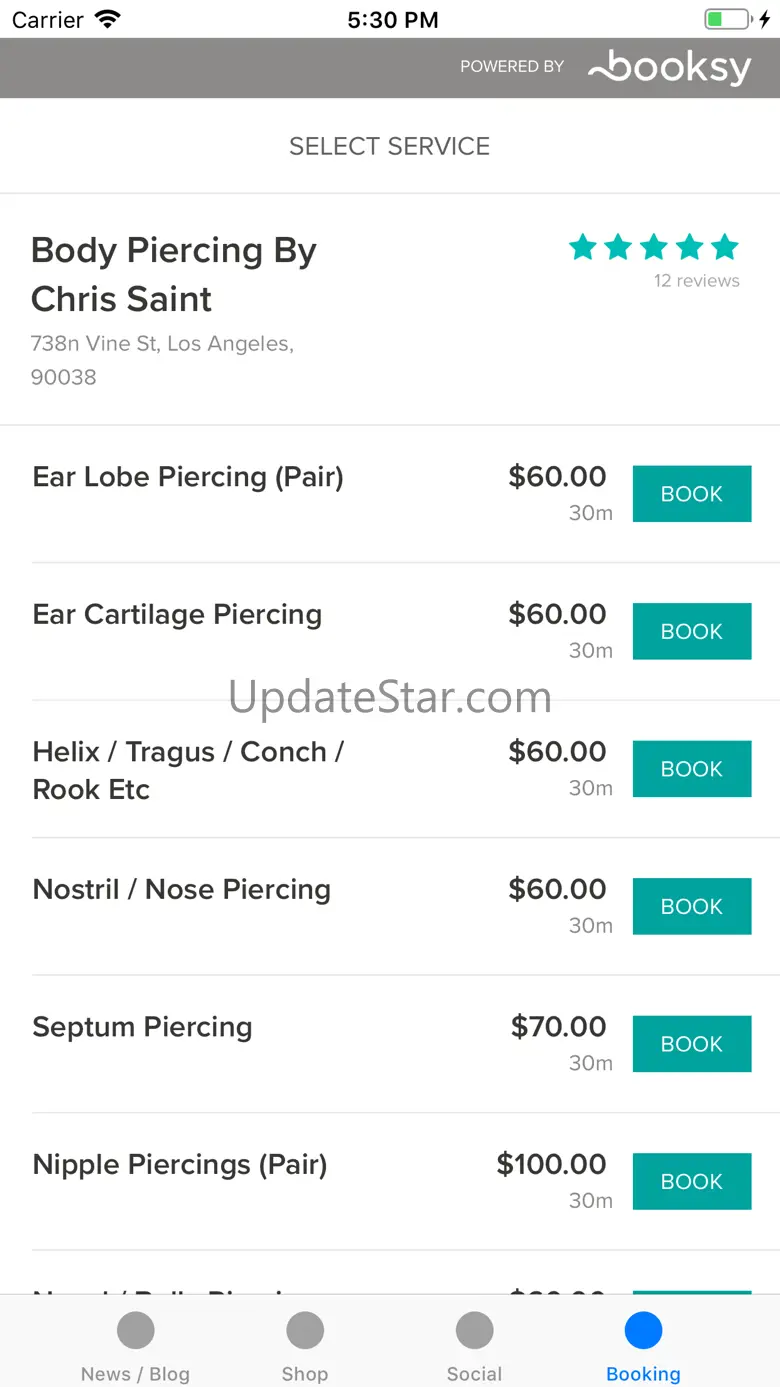Select the Septum Piercing service name

click(142, 1027)
